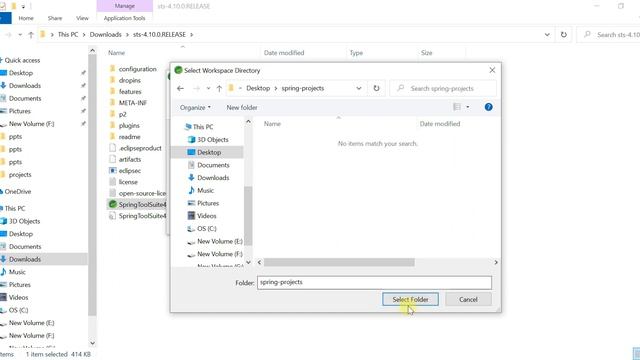Click the Manage contextual tab in Explorer
The height and width of the screenshot is (360, 640).
pos(124,6)
